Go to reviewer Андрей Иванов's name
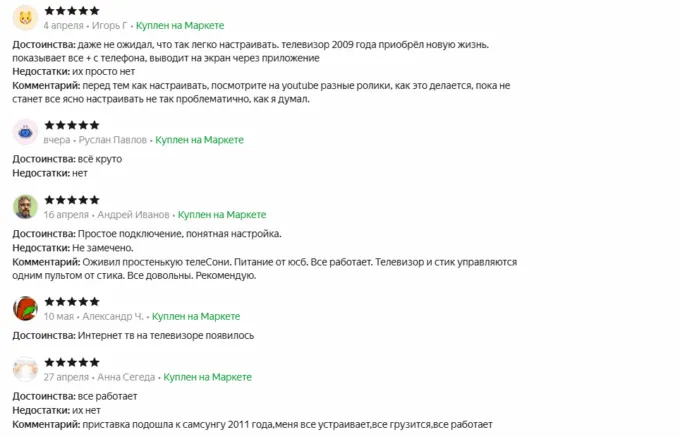 133,215
